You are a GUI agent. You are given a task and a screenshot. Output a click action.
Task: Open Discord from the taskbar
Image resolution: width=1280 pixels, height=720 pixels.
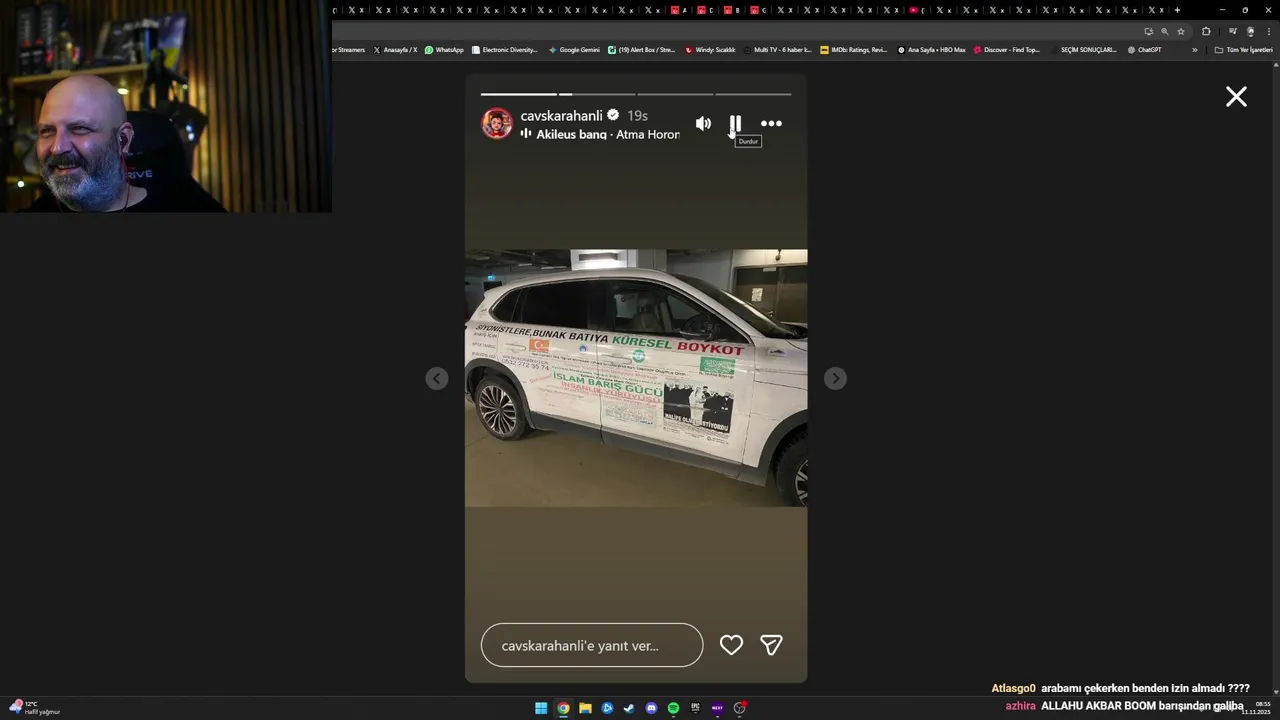pyautogui.click(x=651, y=708)
